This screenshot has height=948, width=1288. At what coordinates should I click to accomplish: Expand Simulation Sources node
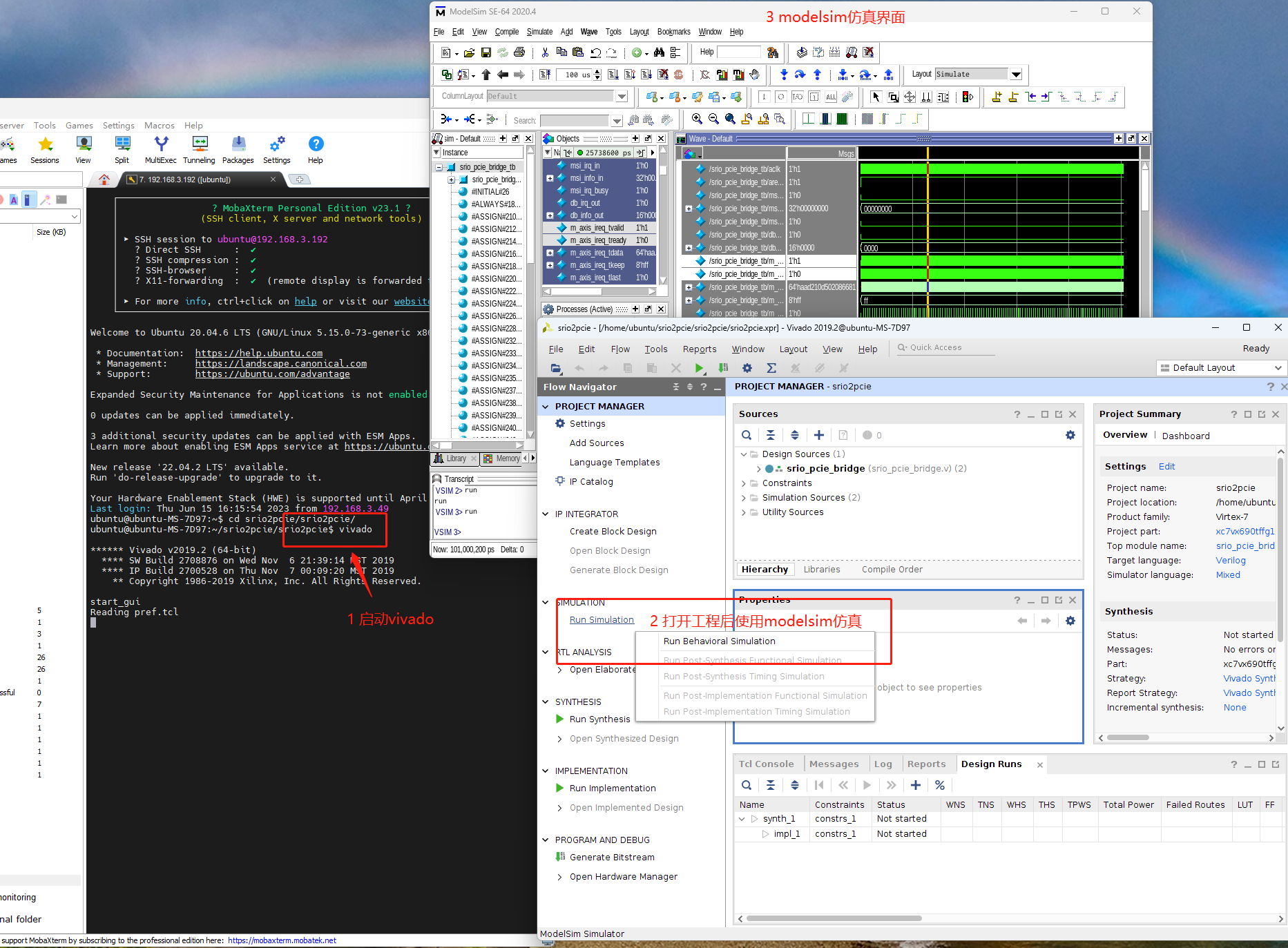(x=744, y=498)
